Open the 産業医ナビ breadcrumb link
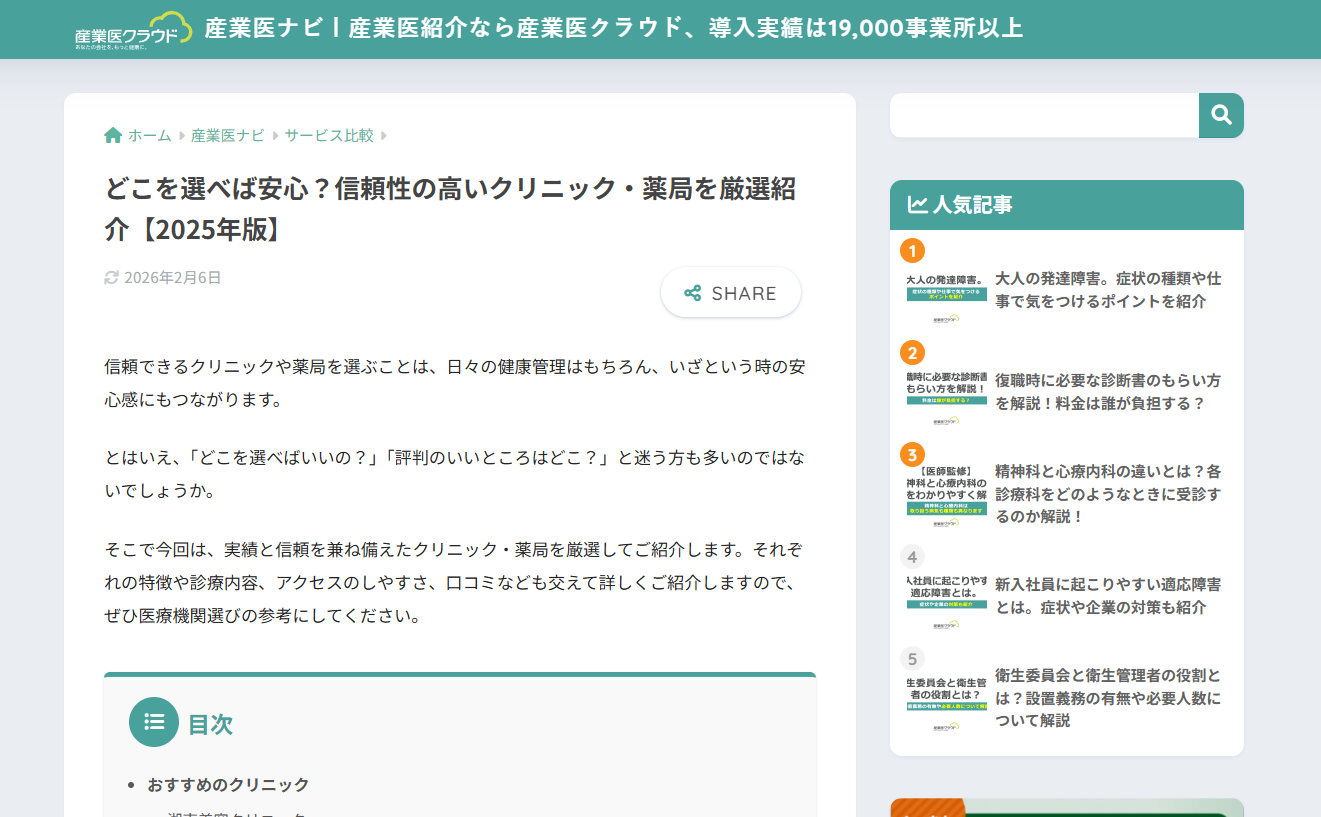The height and width of the screenshot is (817, 1321). (226, 134)
